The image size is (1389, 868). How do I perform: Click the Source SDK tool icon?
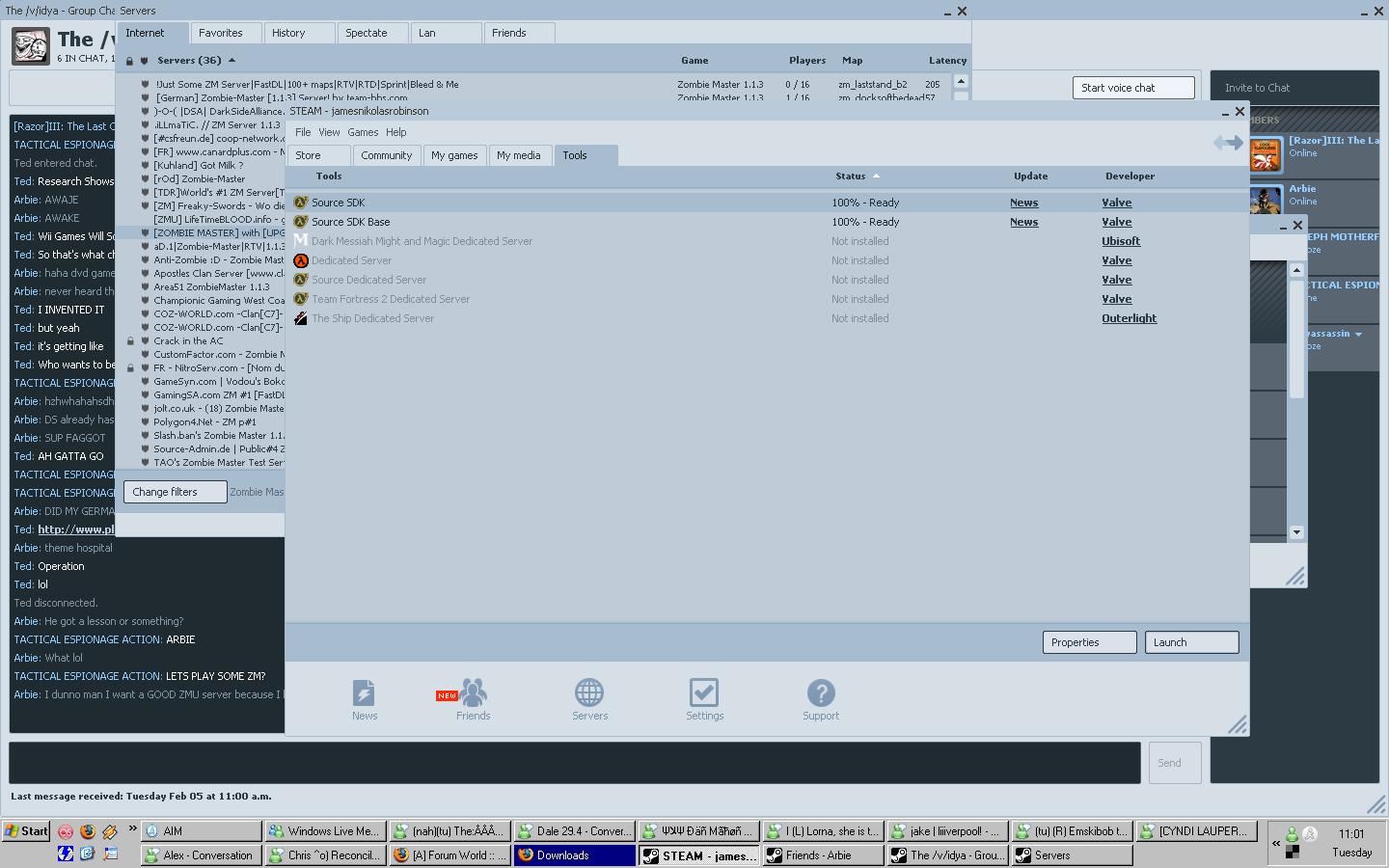[301, 203]
